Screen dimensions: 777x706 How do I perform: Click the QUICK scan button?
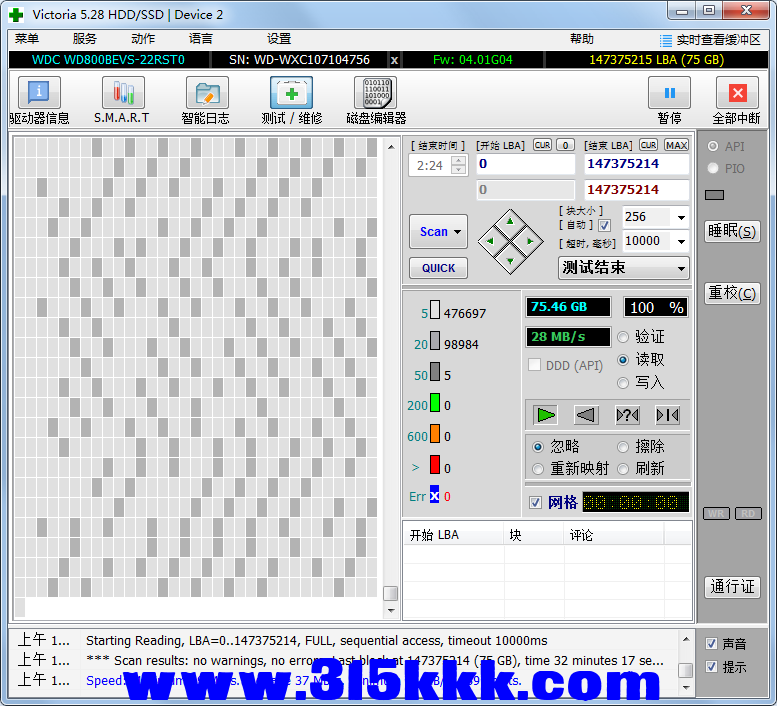coord(438,268)
